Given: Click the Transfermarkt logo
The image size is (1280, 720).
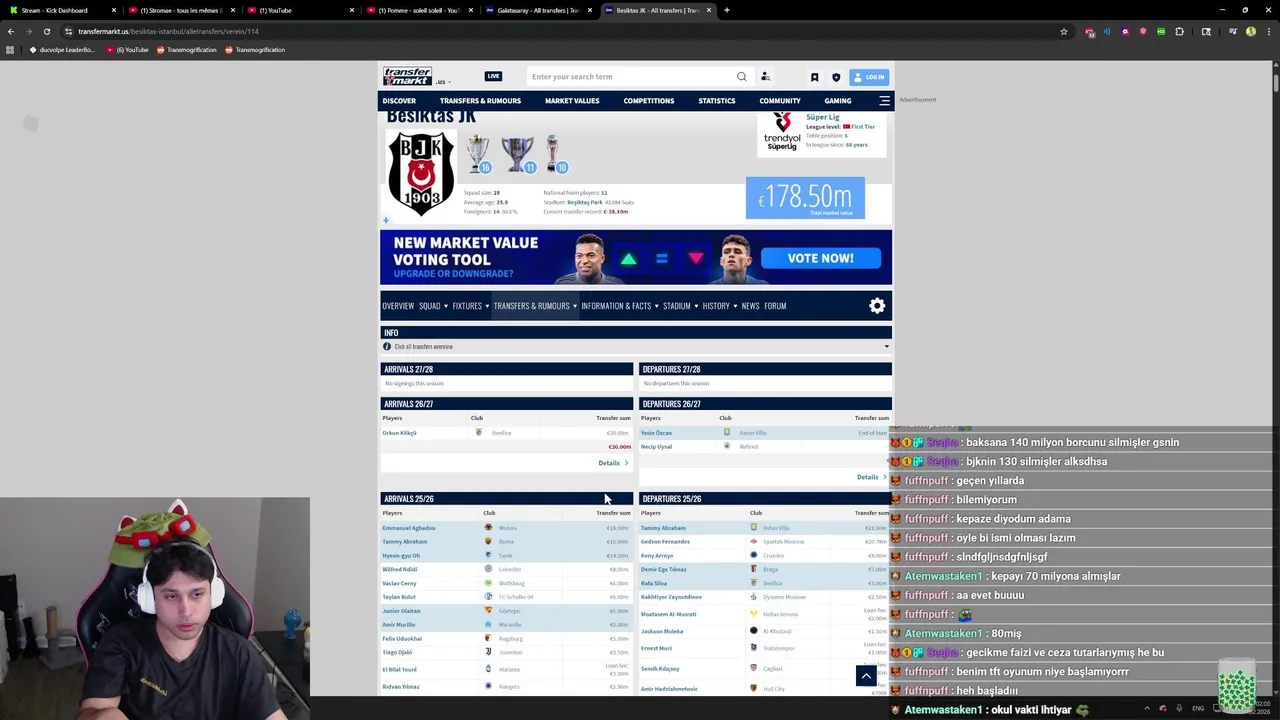Looking at the screenshot, I should click(x=407, y=76).
